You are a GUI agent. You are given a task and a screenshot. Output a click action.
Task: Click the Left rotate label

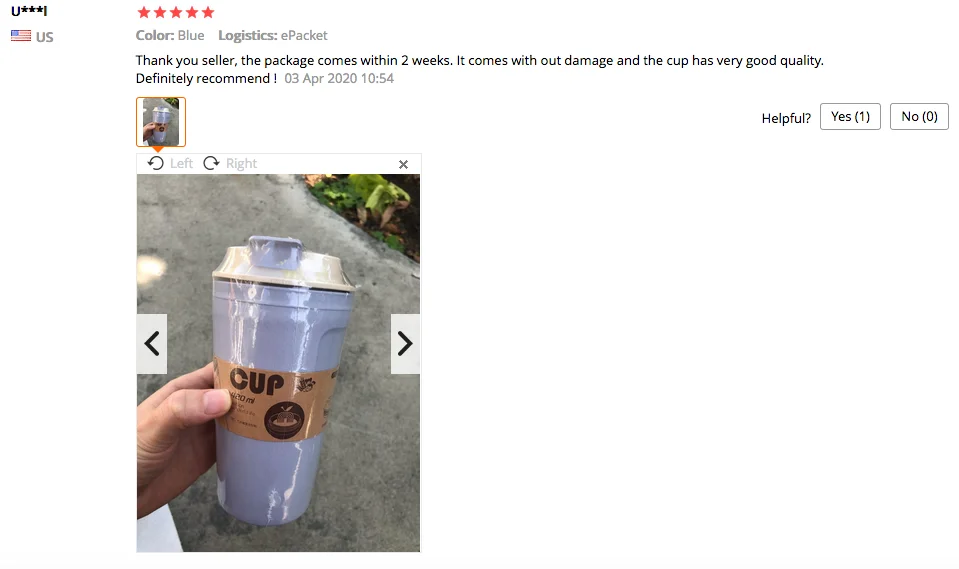coord(181,163)
